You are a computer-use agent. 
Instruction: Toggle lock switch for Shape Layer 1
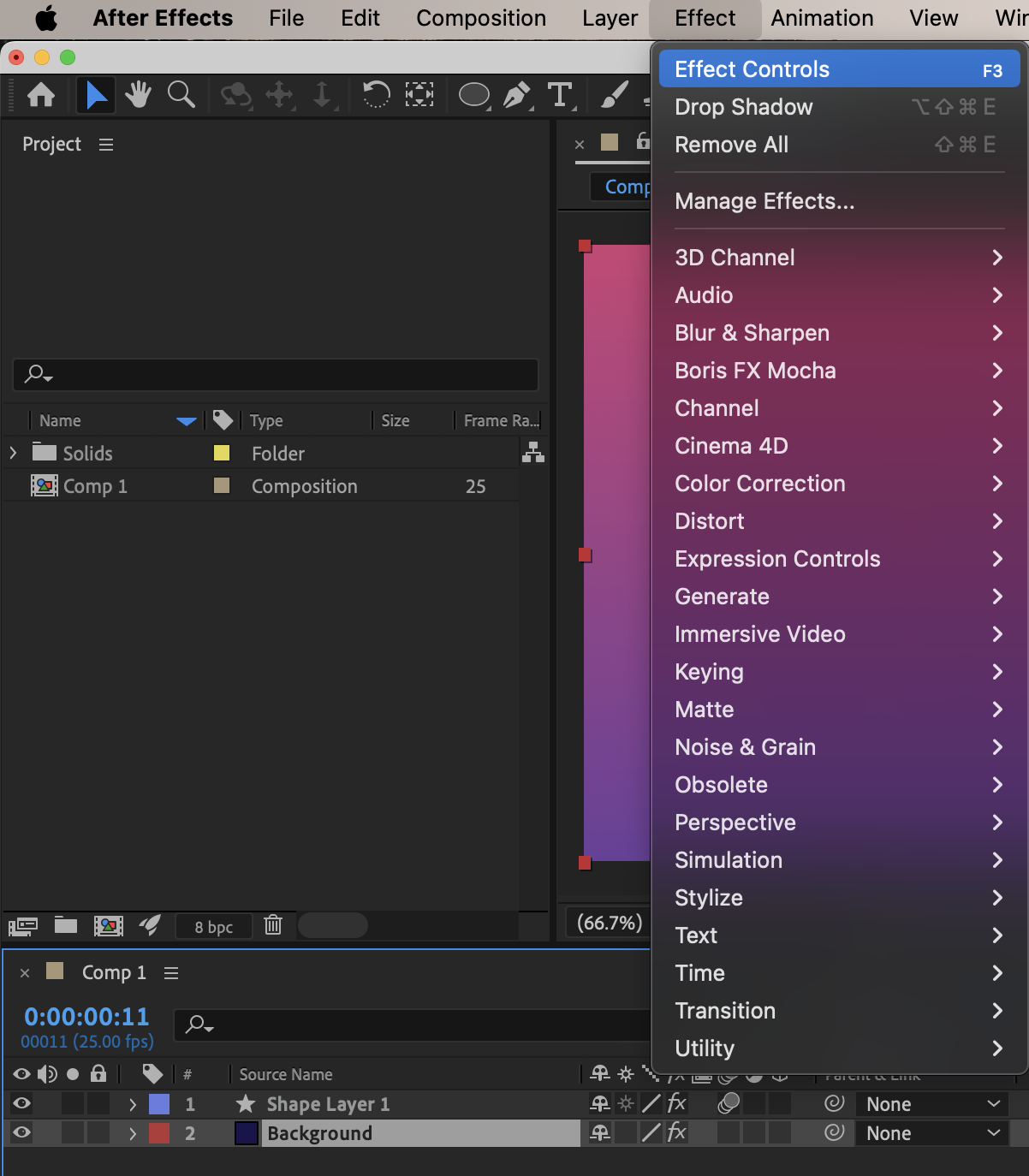(98, 1104)
